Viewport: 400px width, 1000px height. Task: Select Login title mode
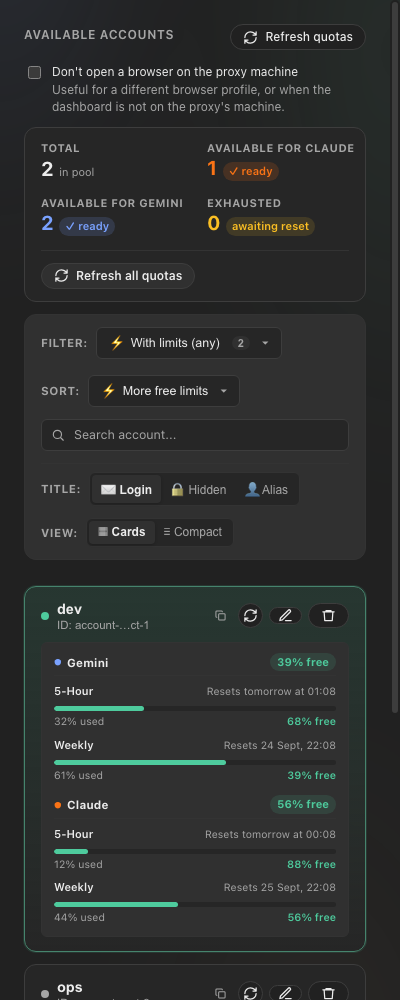coord(126,490)
